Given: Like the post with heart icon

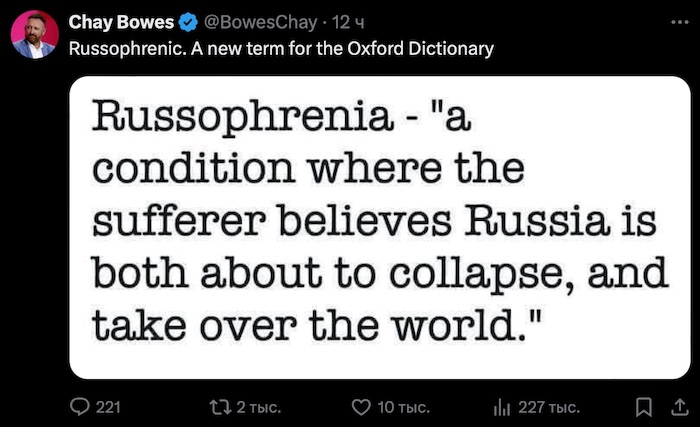Looking at the screenshot, I should [361, 407].
